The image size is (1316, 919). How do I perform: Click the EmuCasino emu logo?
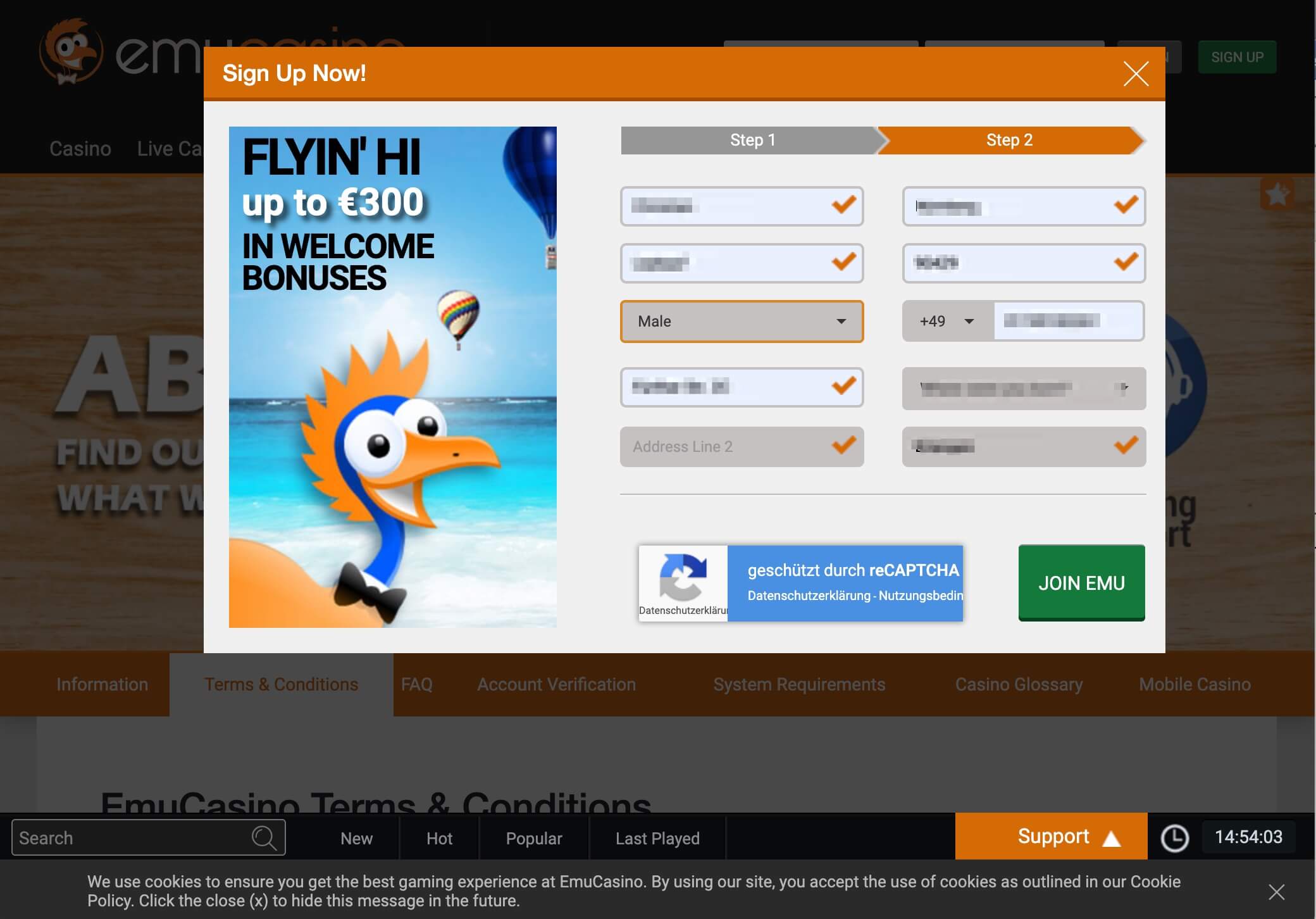71,52
